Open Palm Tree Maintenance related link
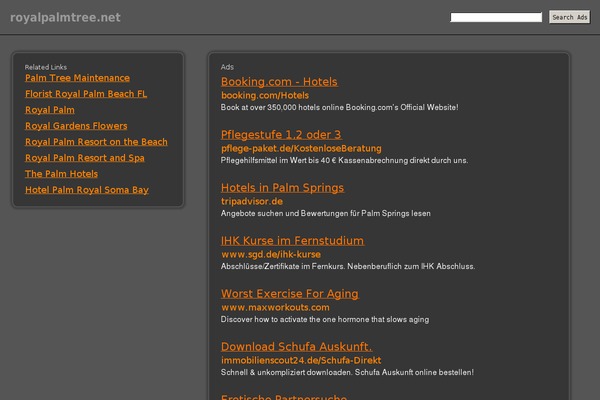Image resolution: width=600 pixels, height=400 pixels. tap(77, 78)
